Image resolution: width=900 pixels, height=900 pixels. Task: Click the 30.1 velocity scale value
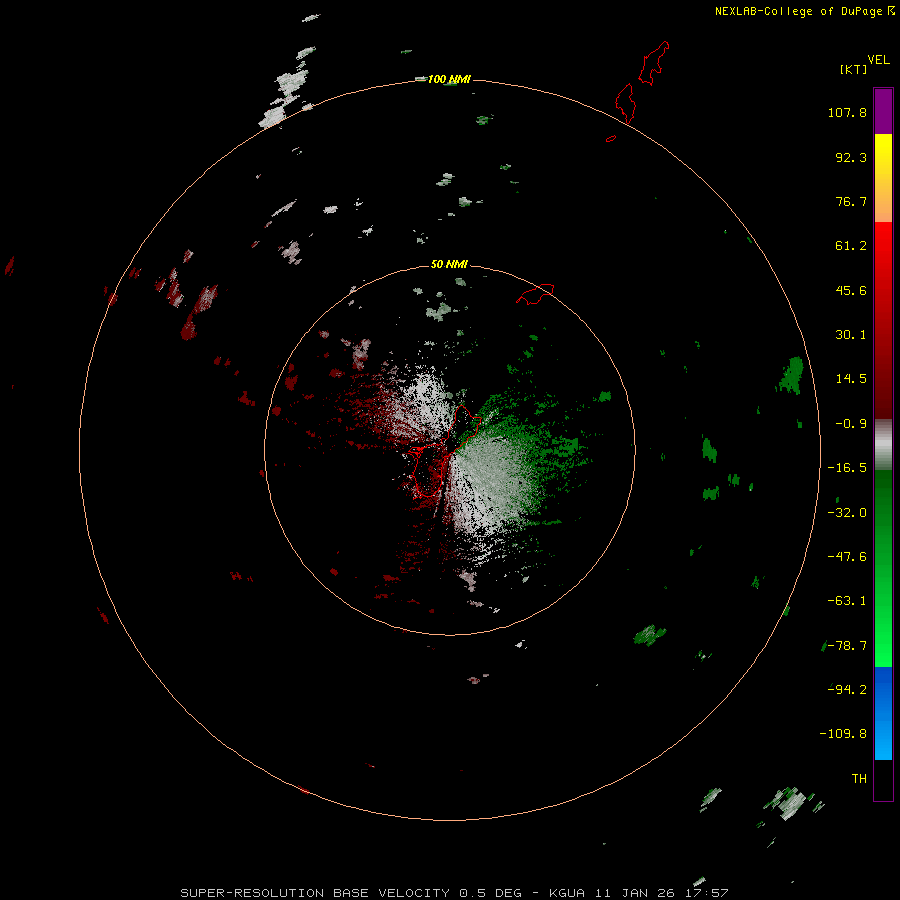[851, 335]
